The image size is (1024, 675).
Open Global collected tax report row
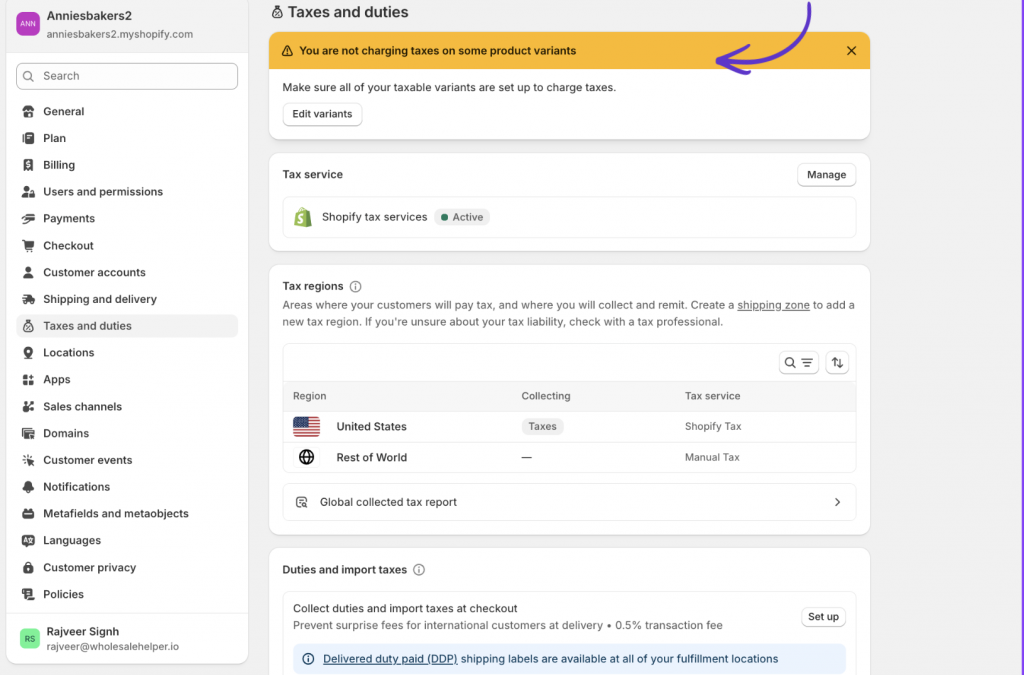569,502
